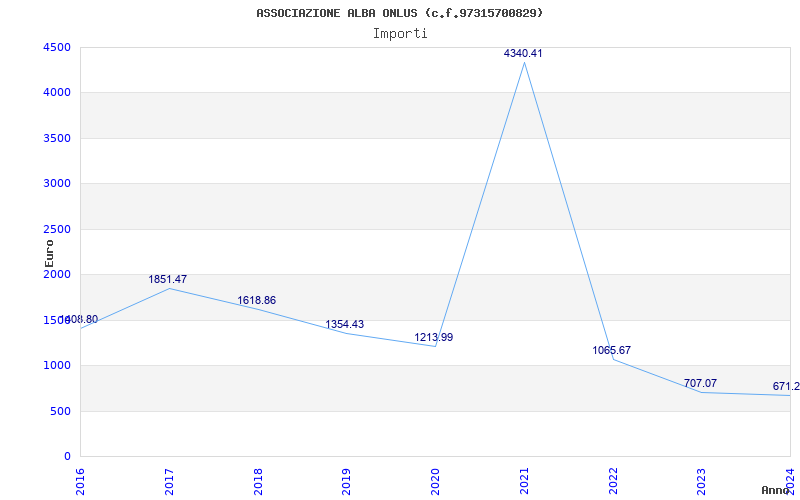
Task: Click the 1000 y-axis tick label
Action: click(x=57, y=366)
